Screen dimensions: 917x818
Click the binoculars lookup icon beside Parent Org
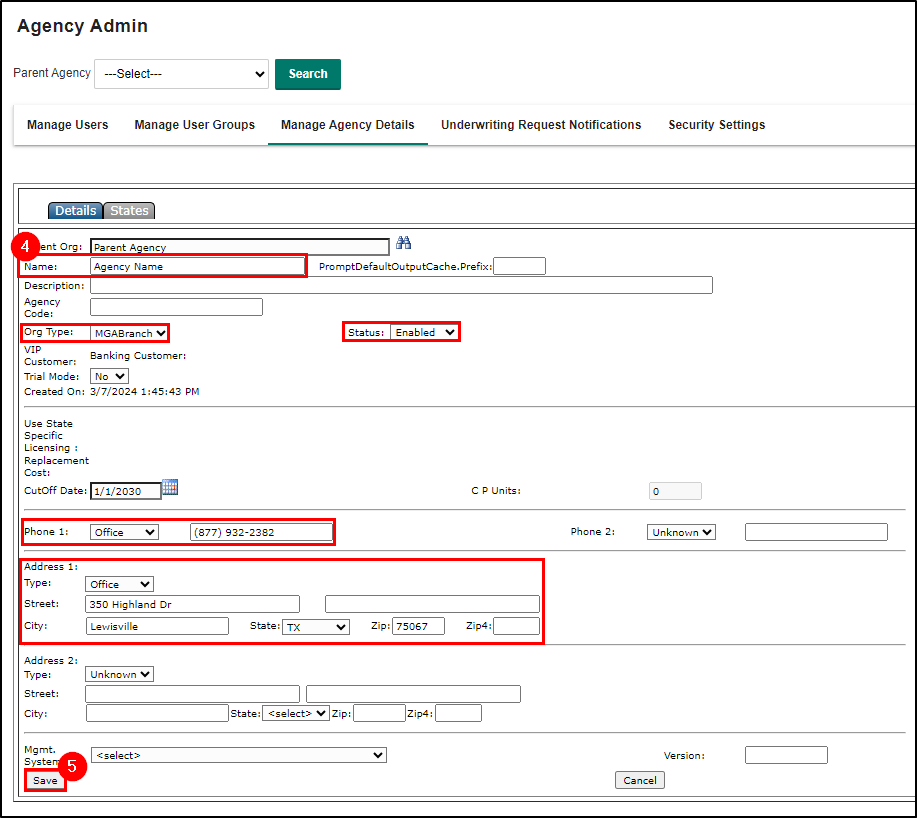404,243
